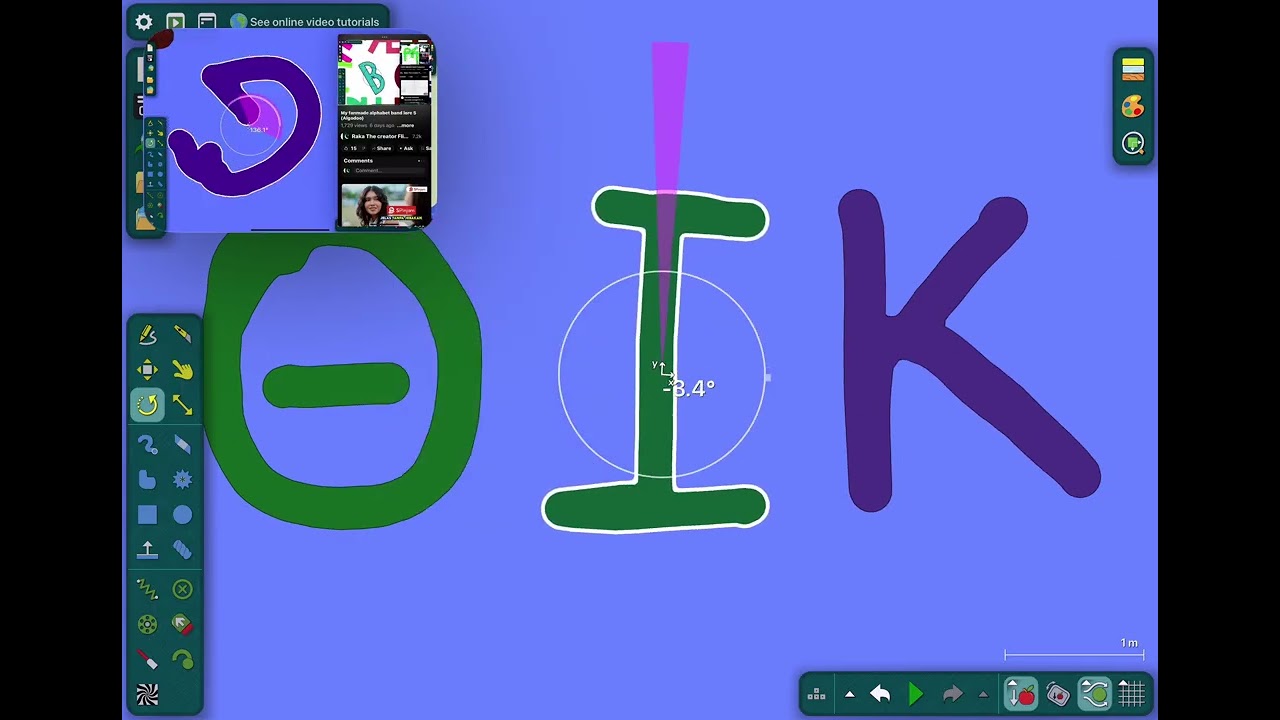Open the ad thumbnail with the woman
The width and height of the screenshot is (1280, 720).
coord(385,204)
